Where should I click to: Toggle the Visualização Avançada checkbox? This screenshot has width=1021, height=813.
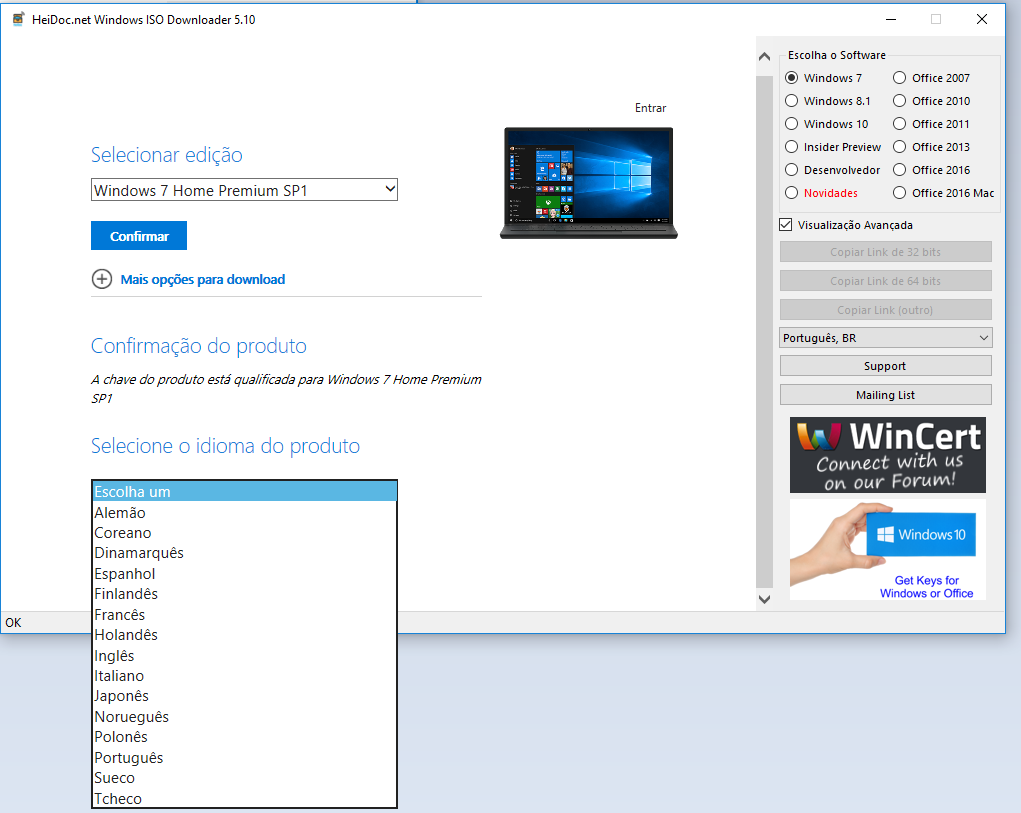tap(786, 225)
